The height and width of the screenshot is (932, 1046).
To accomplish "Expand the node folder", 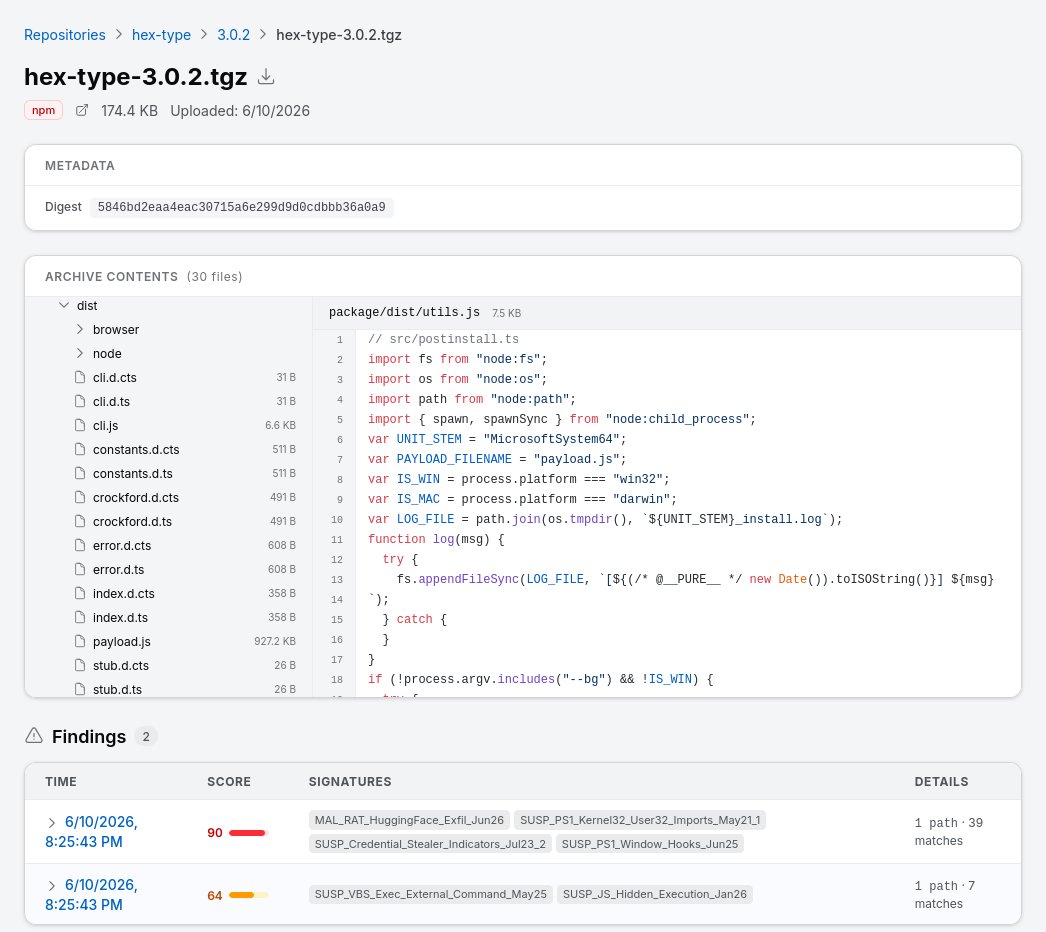I will coord(80,354).
